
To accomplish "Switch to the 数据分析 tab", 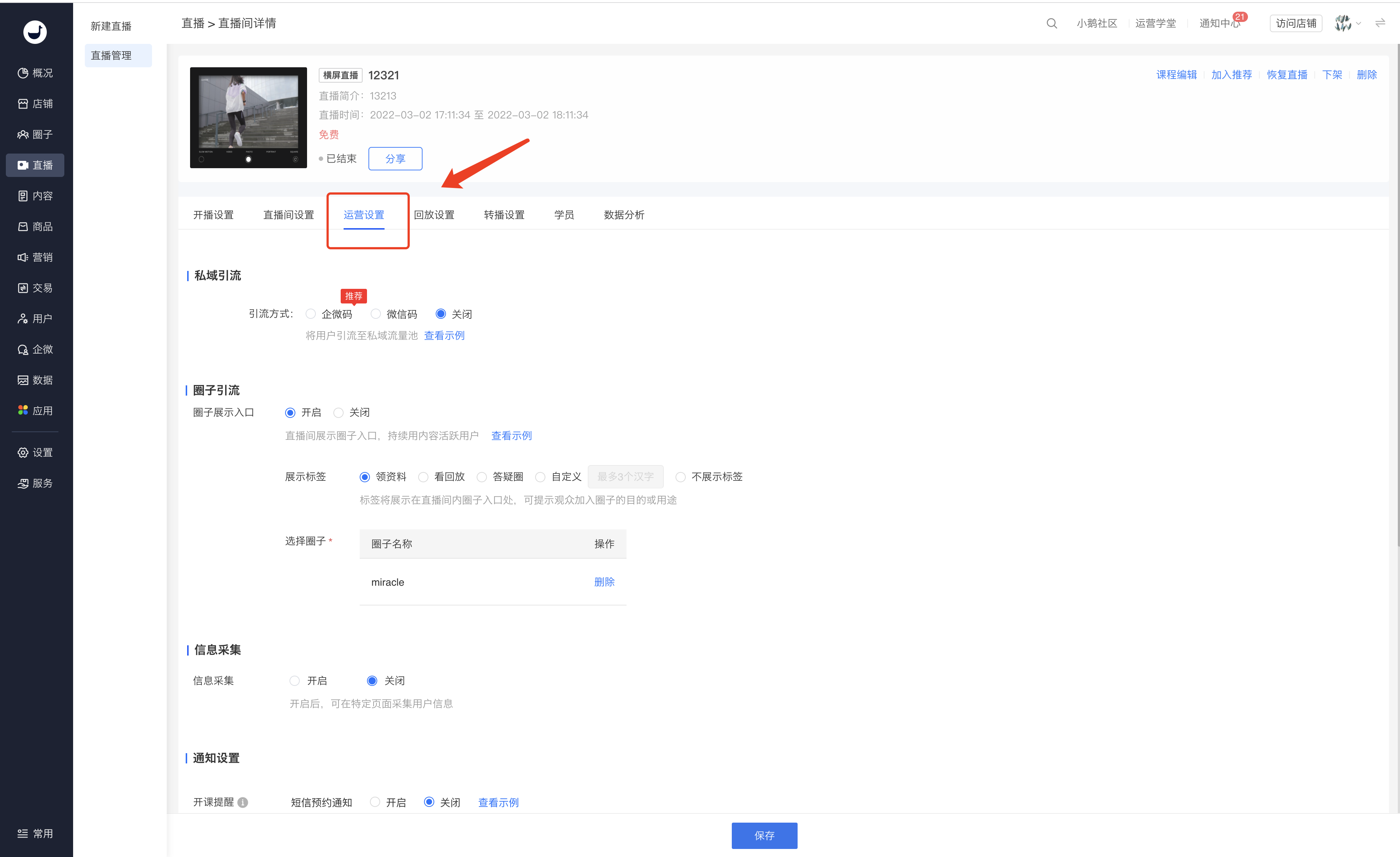I will (x=623, y=215).
